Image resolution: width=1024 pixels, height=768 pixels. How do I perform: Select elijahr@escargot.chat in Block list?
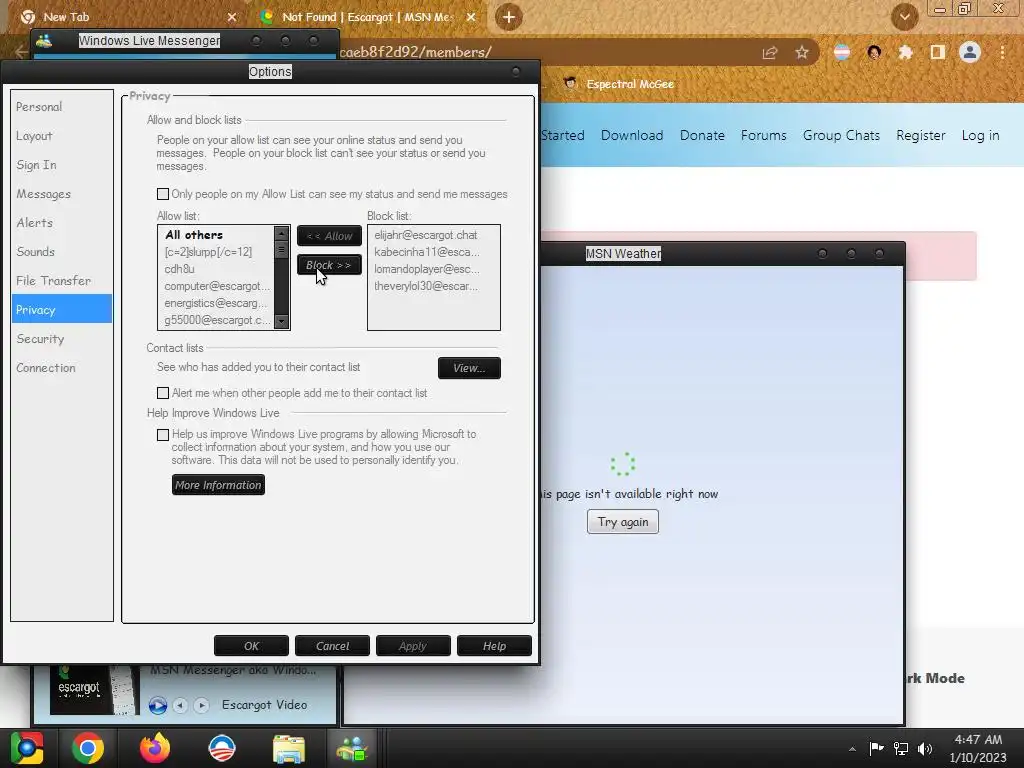pyautogui.click(x=426, y=235)
